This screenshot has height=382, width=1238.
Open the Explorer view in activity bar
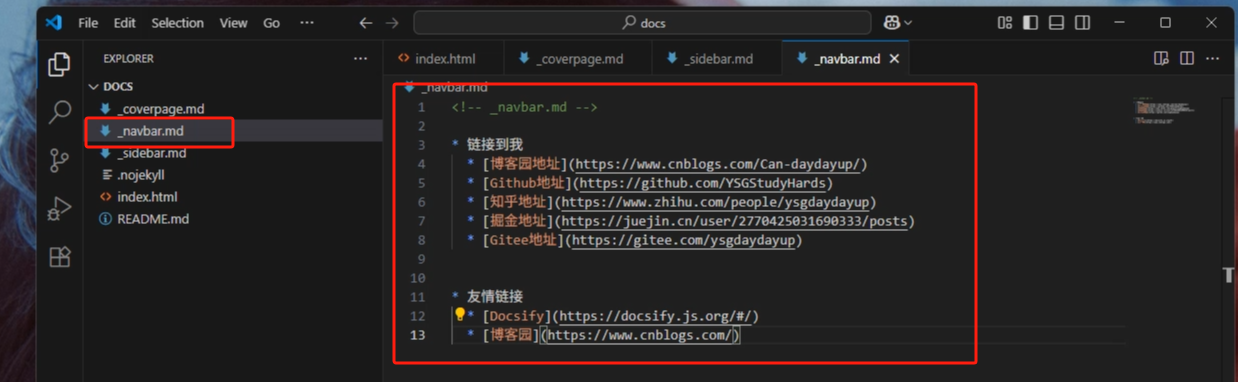click(x=59, y=64)
